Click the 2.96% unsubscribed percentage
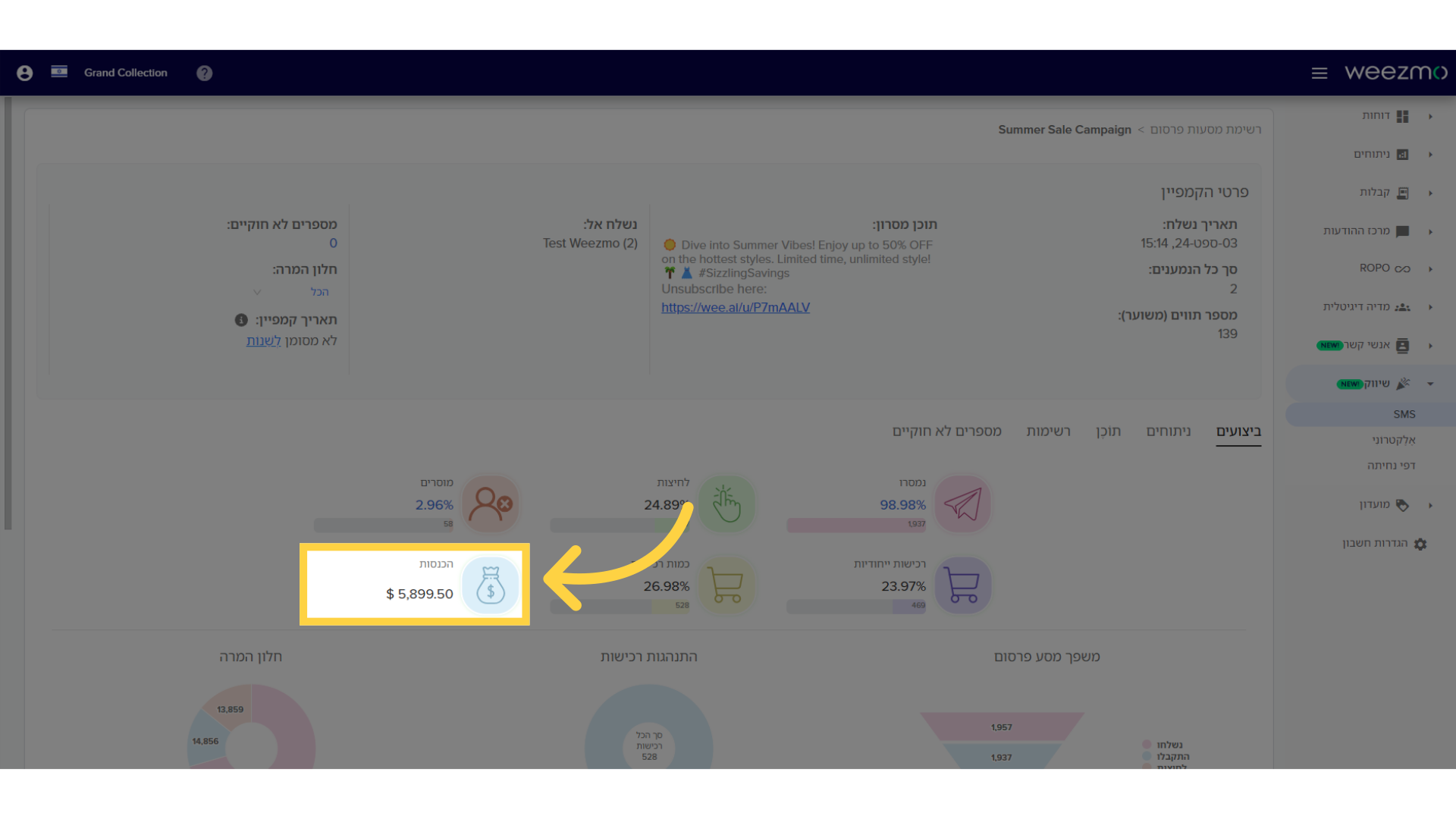The height and width of the screenshot is (819, 1456). click(434, 505)
